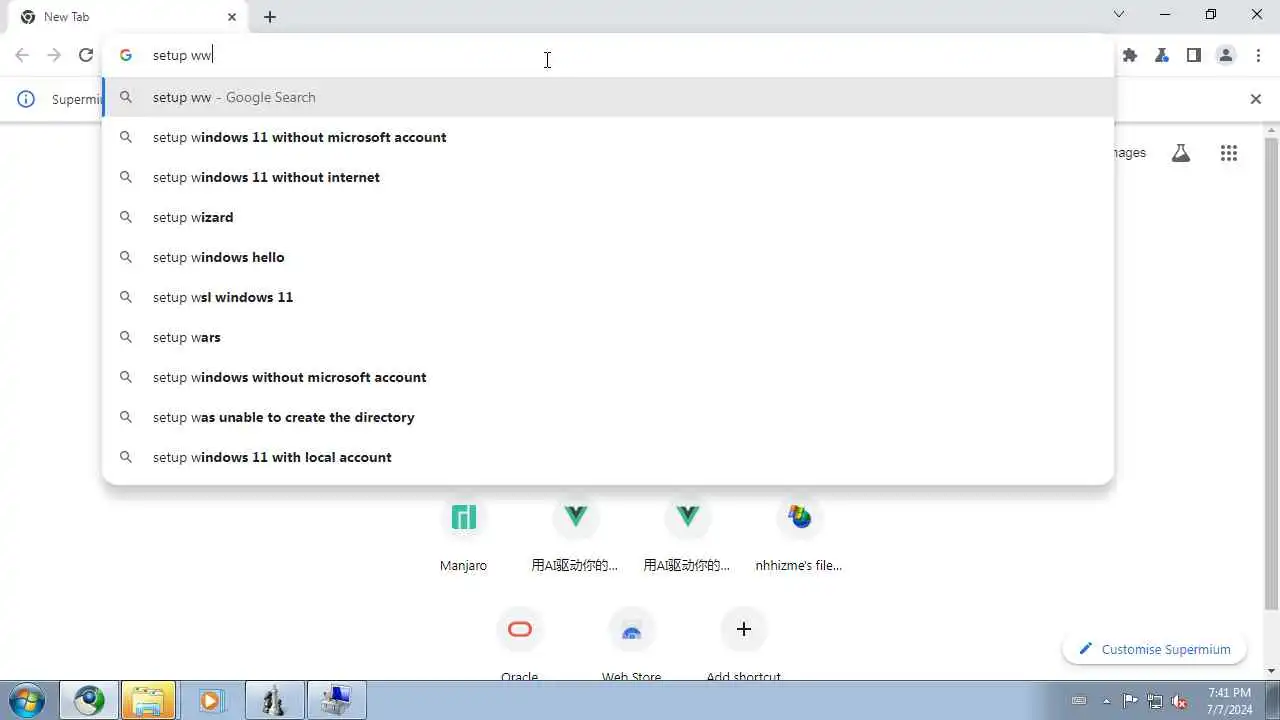Reload the page with the refresh icon

coord(86,55)
